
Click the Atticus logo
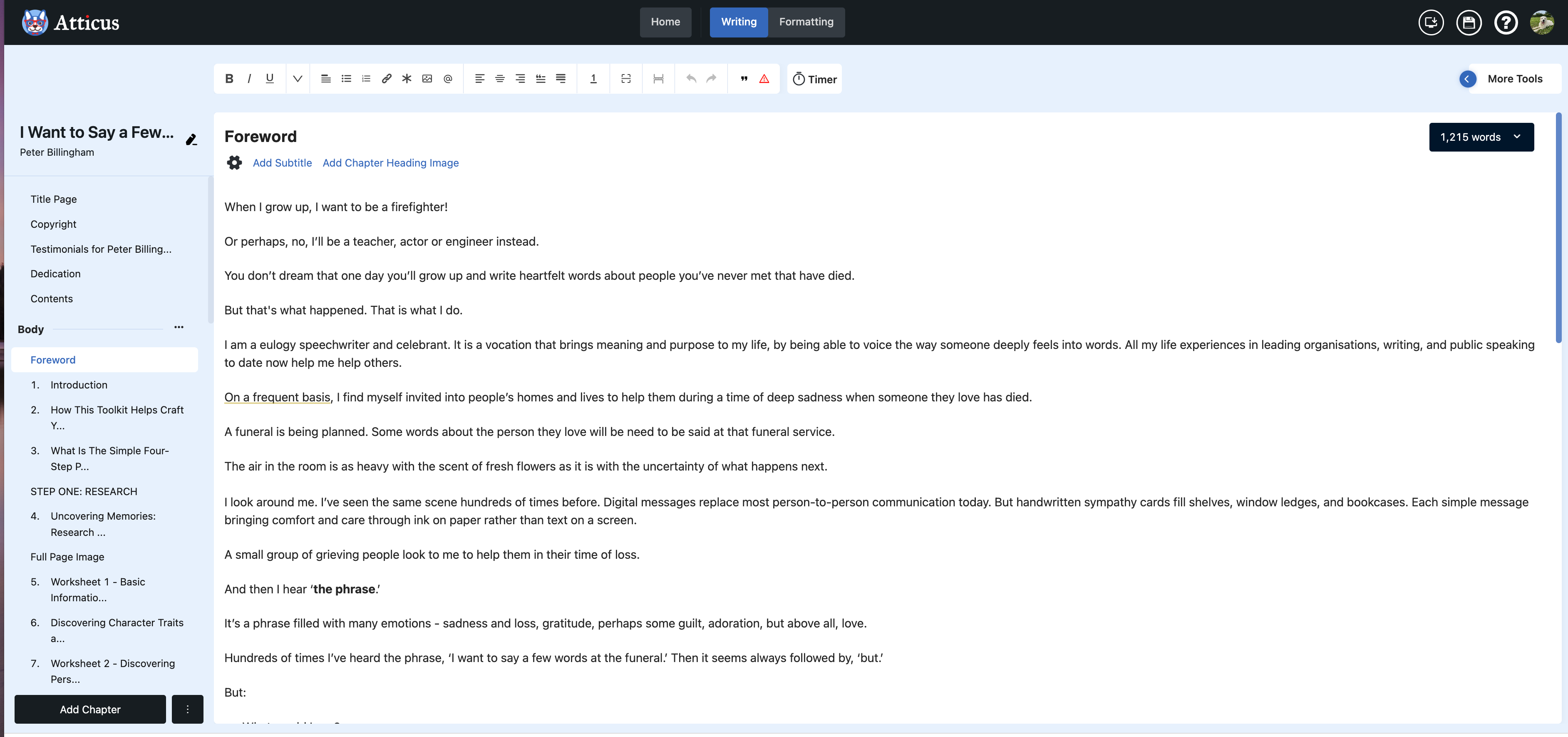(71, 22)
